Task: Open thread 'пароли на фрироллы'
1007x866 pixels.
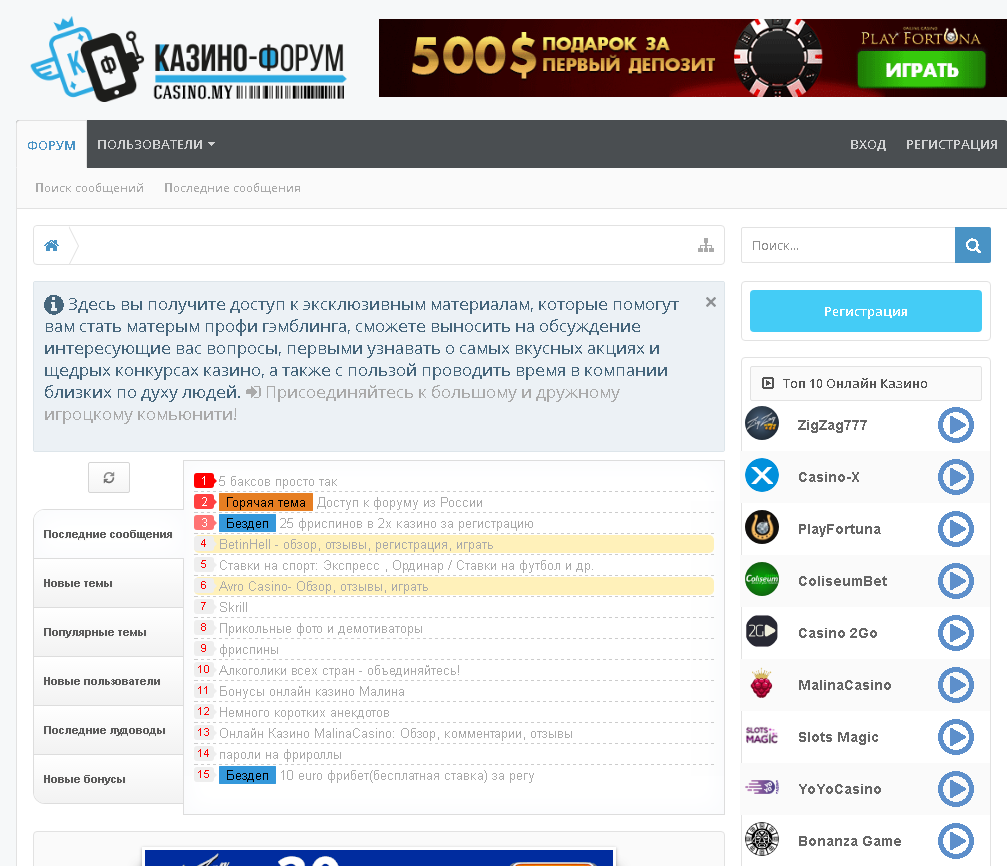Action: tap(280, 755)
